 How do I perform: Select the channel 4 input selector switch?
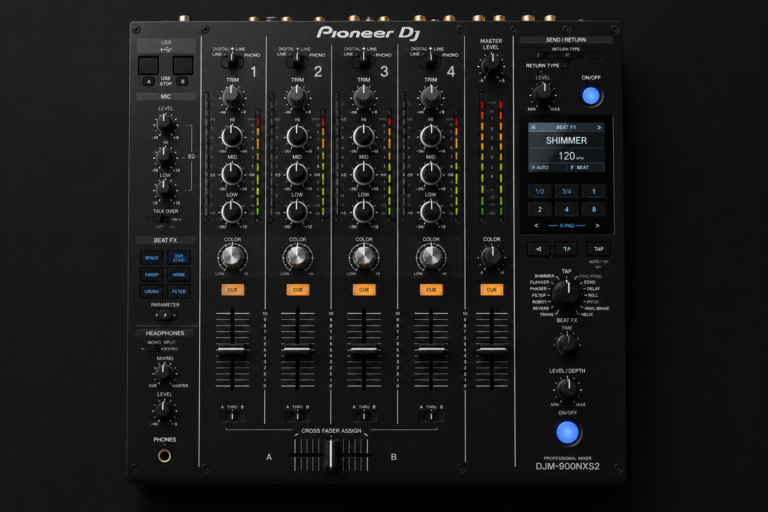click(x=431, y=61)
